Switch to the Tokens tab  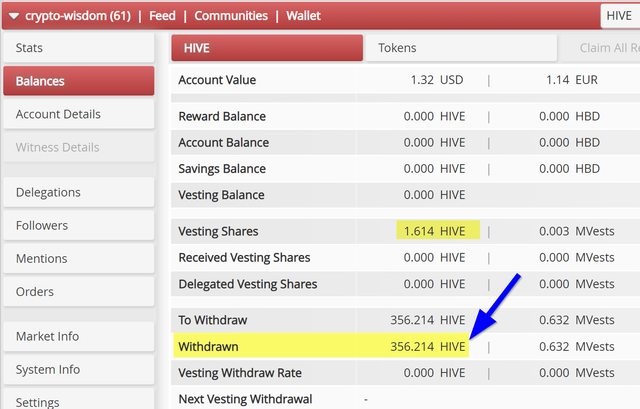[x=461, y=48]
